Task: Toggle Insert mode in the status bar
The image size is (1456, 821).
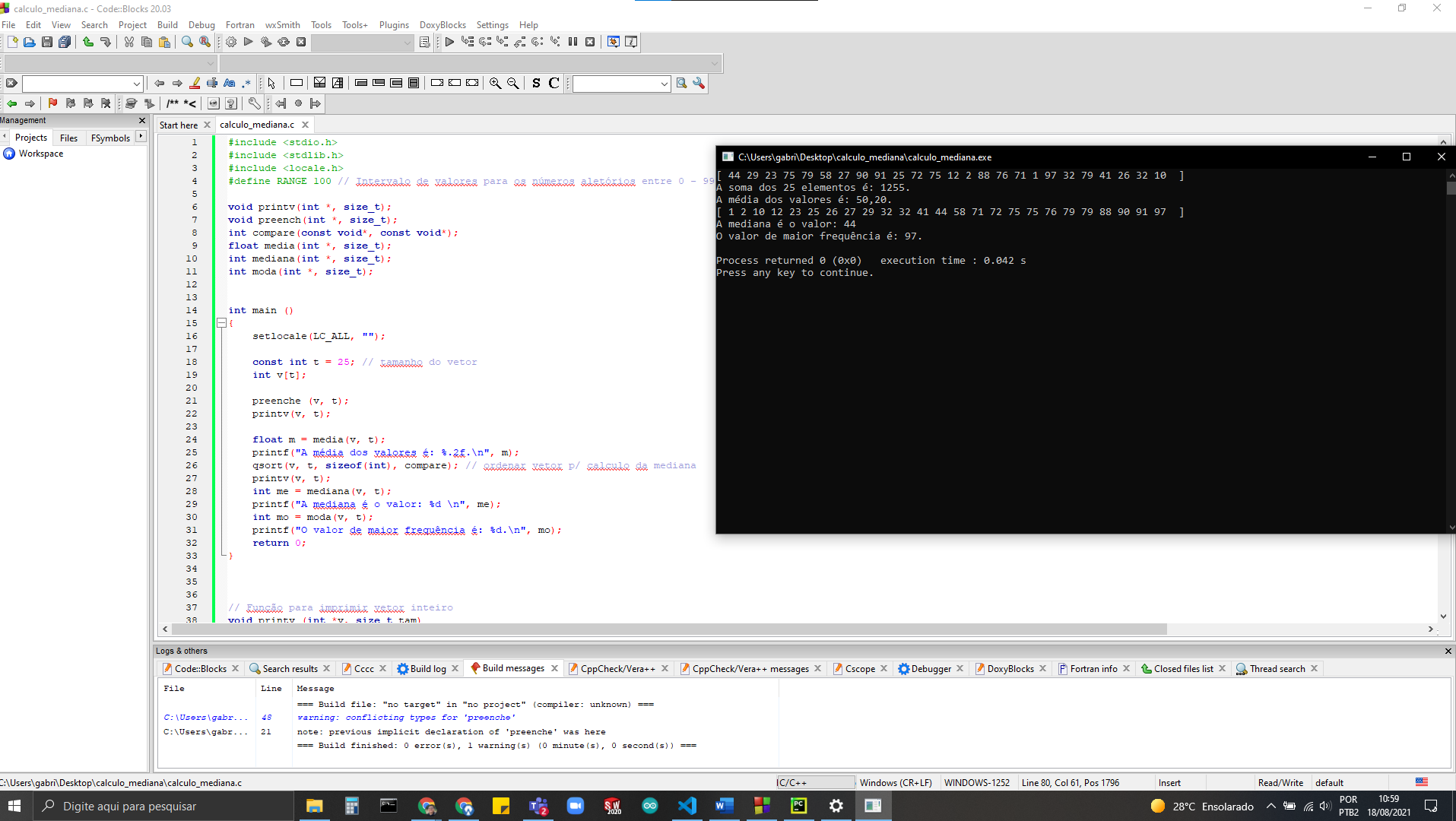Action: [x=1169, y=782]
